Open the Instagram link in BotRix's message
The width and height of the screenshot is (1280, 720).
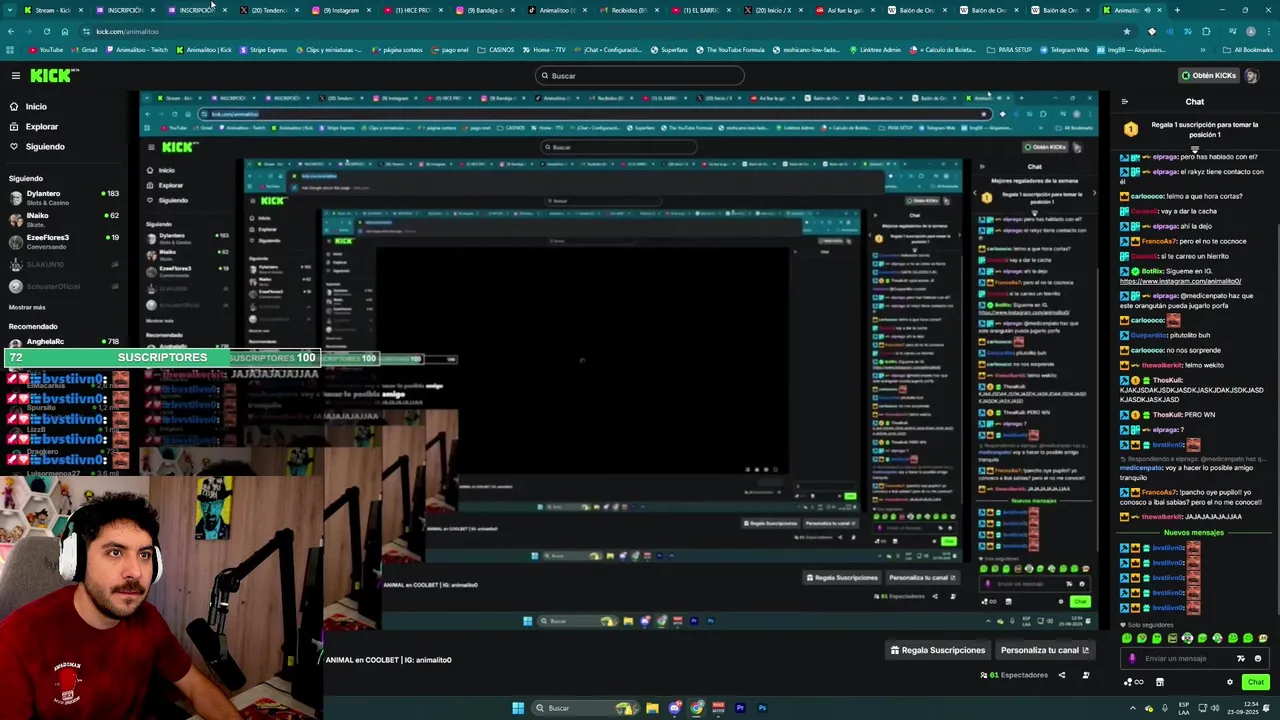click(x=1180, y=282)
